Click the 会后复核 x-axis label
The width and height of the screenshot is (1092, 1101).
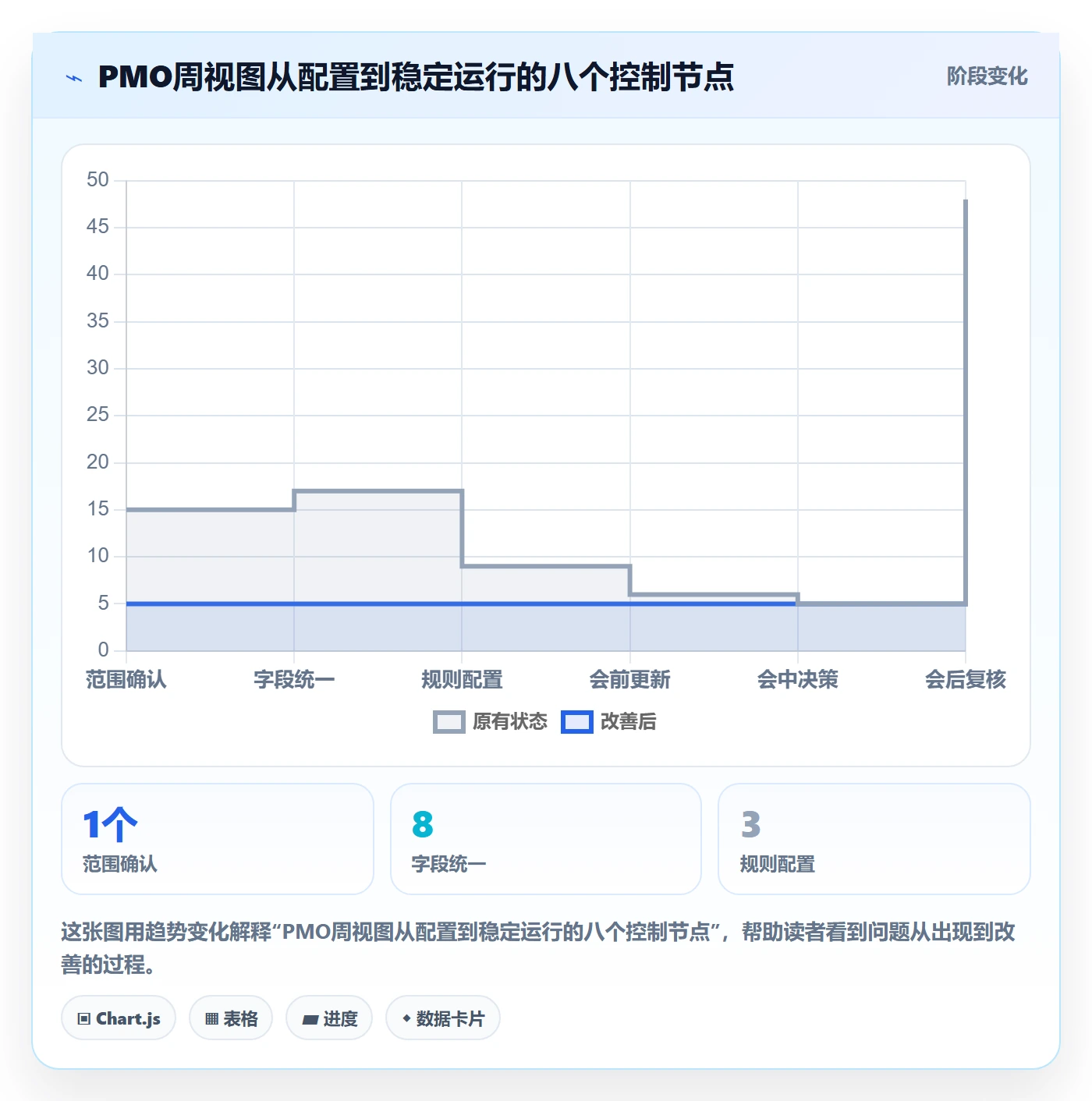tap(965, 680)
